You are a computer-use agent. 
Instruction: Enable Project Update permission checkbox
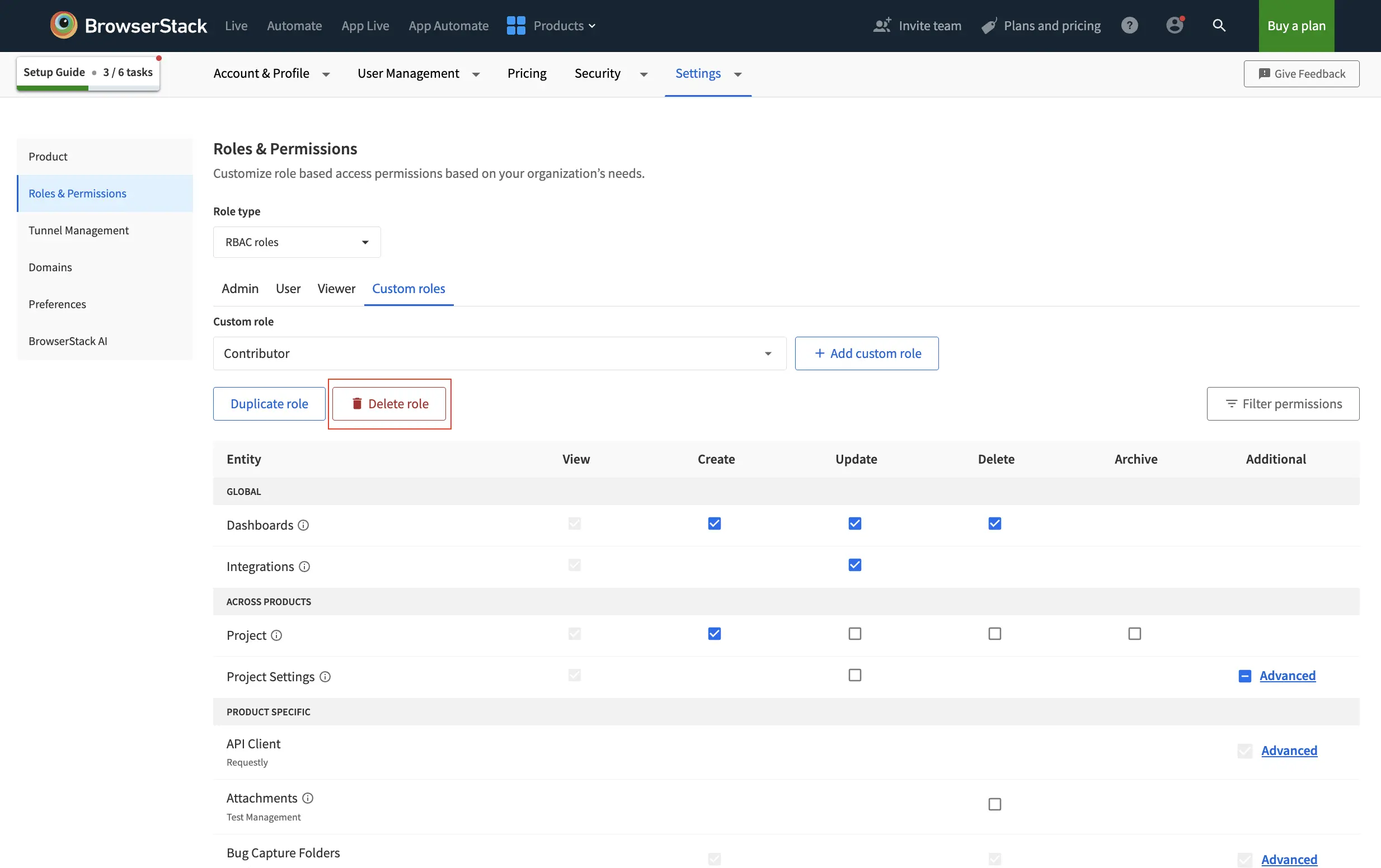coord(854,634)
